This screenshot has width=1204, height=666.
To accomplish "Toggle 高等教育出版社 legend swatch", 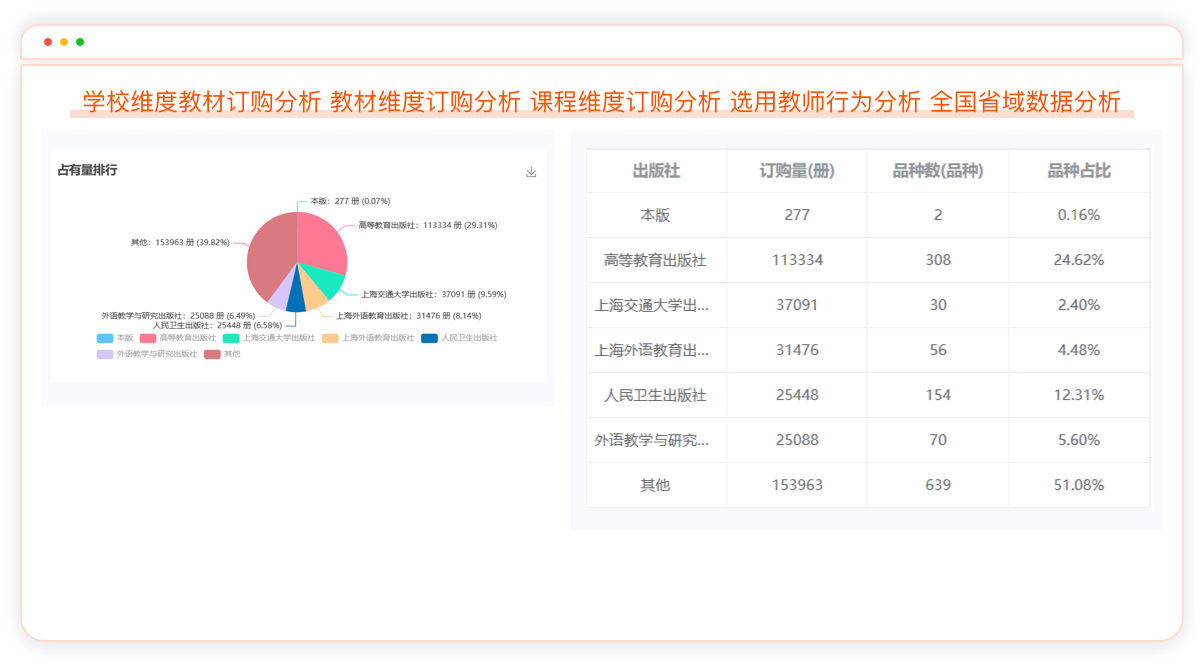I will point(147,338).
